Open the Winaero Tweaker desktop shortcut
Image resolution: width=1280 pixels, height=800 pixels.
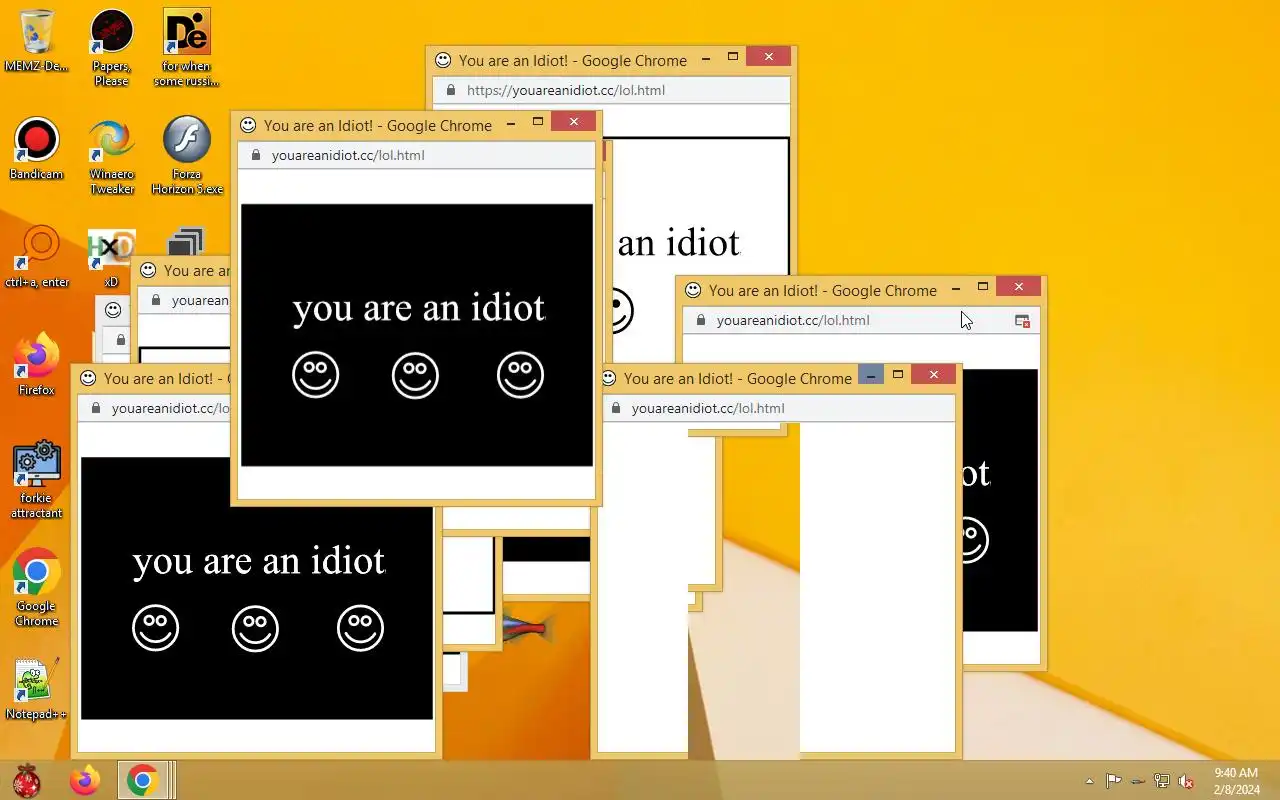(111, 155)
